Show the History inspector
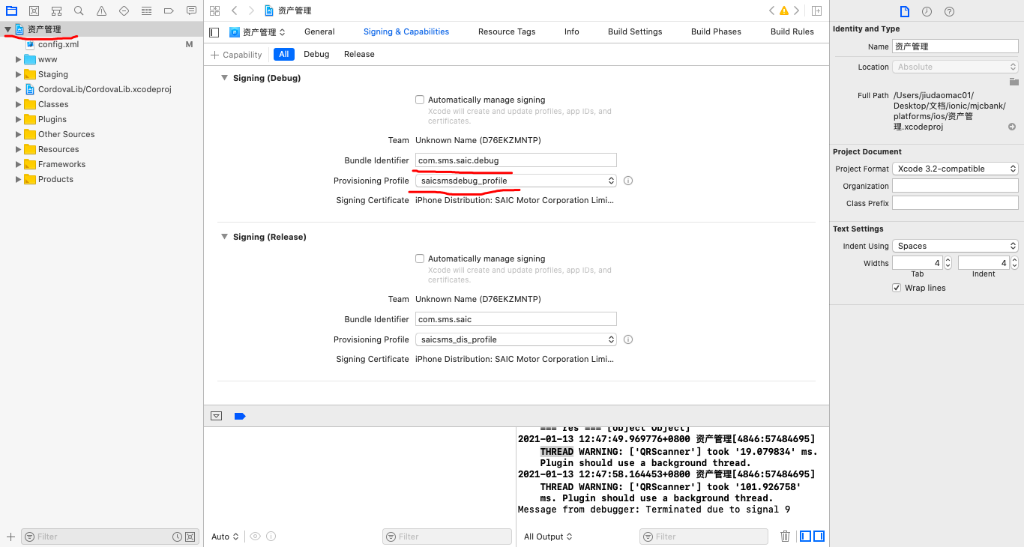This screenshot has width=1024, height=547. [927, 11]
